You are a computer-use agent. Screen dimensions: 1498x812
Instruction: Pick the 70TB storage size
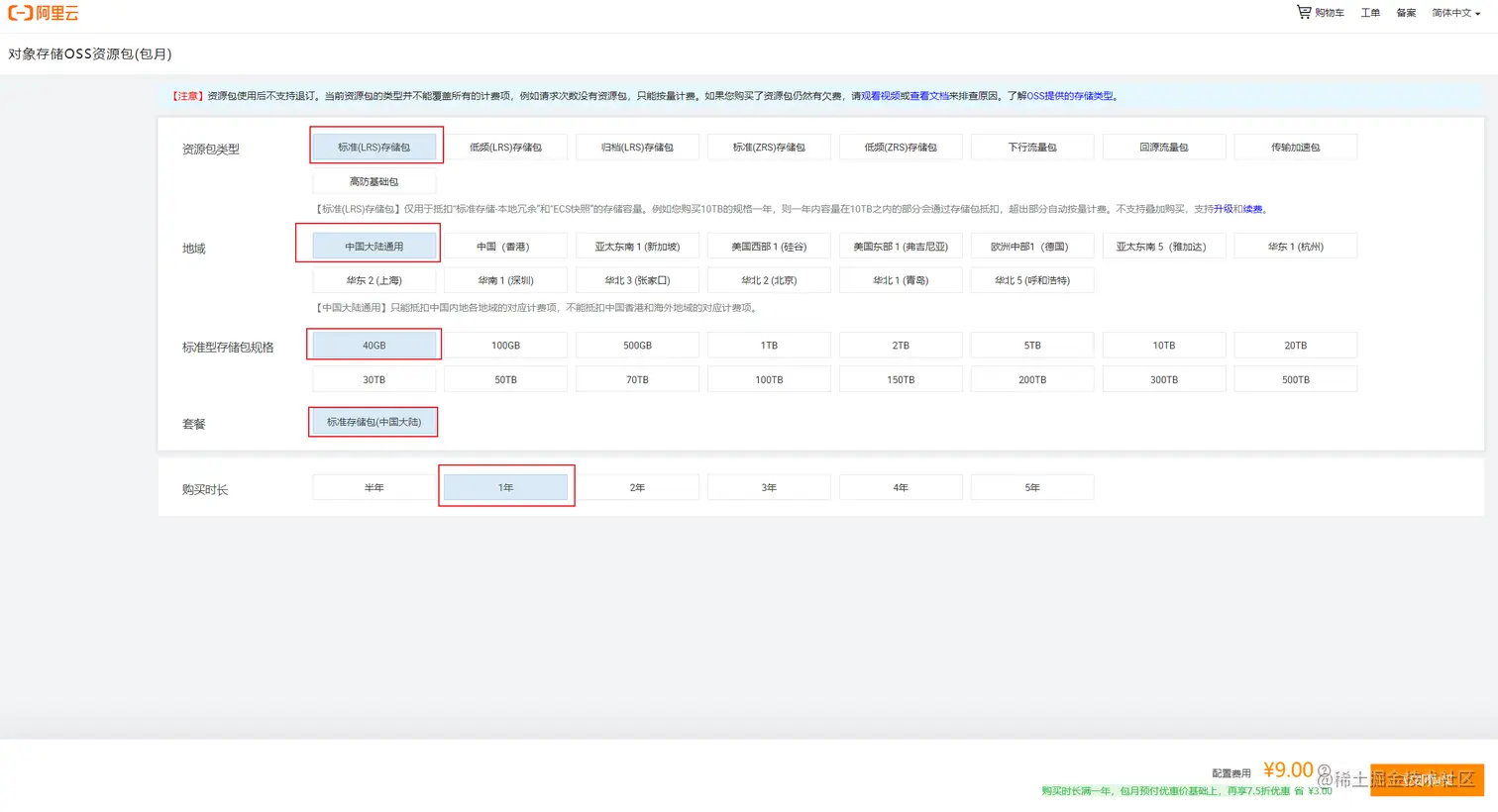click(x=638, y=379)
